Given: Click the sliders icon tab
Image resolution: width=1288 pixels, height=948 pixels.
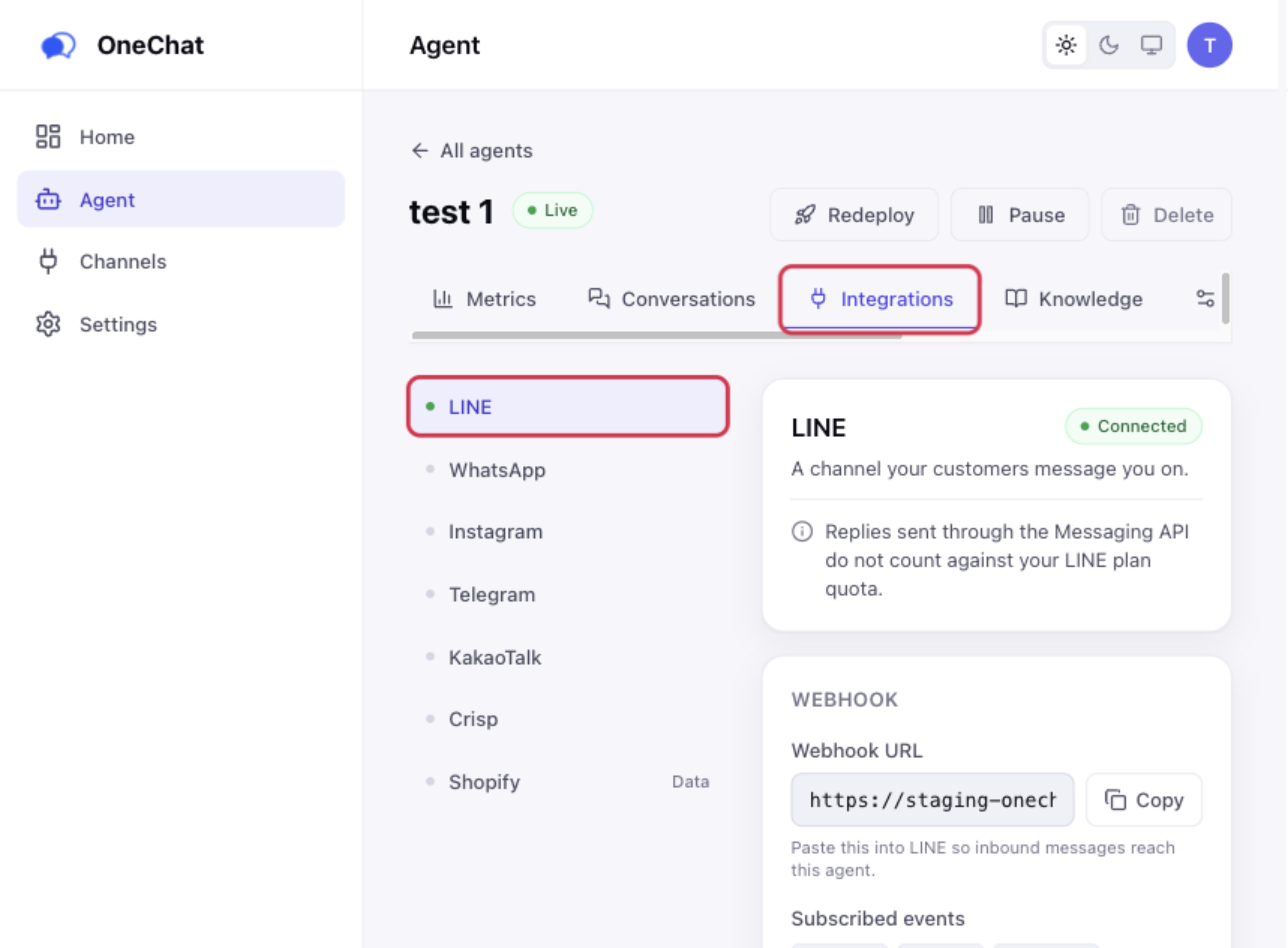Looking at the screenshot, I should (x=1205, y=299).
